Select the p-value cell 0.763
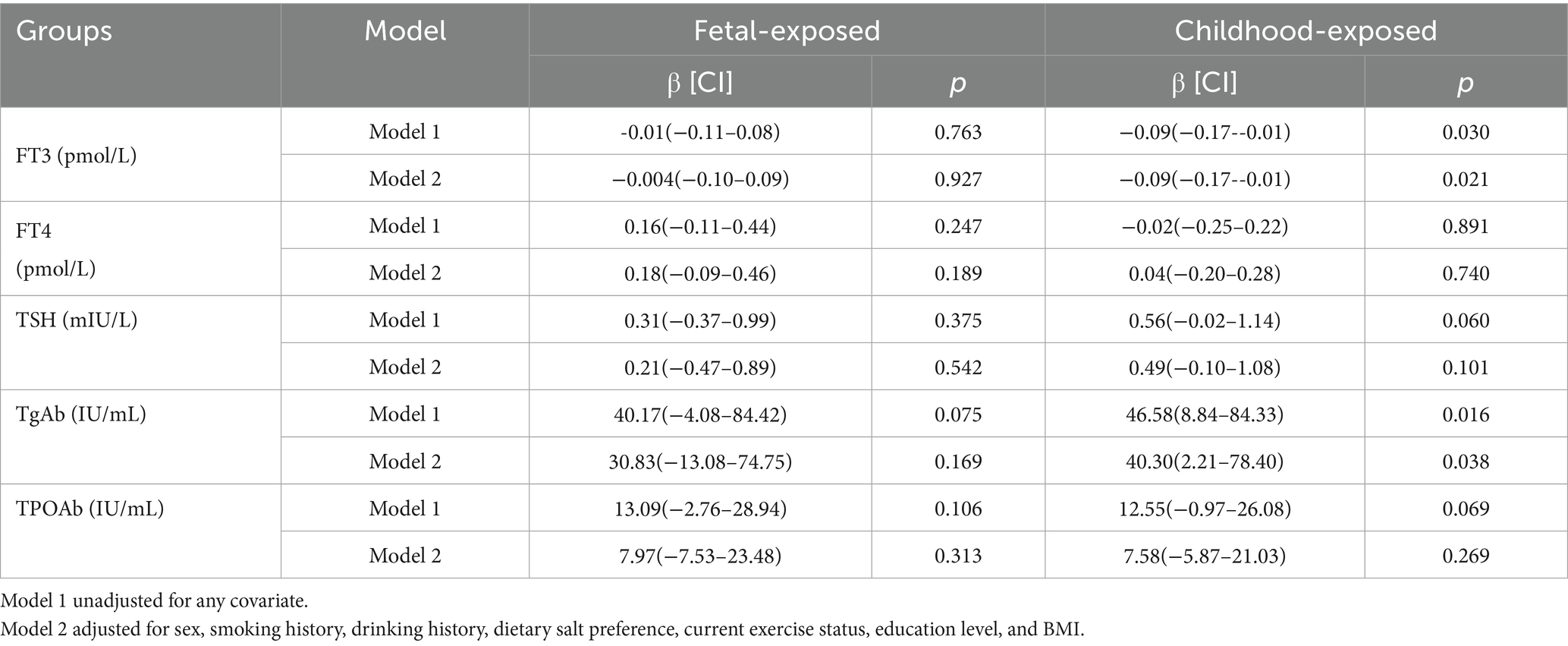1568x646 pixels. (x=958, y=132)
